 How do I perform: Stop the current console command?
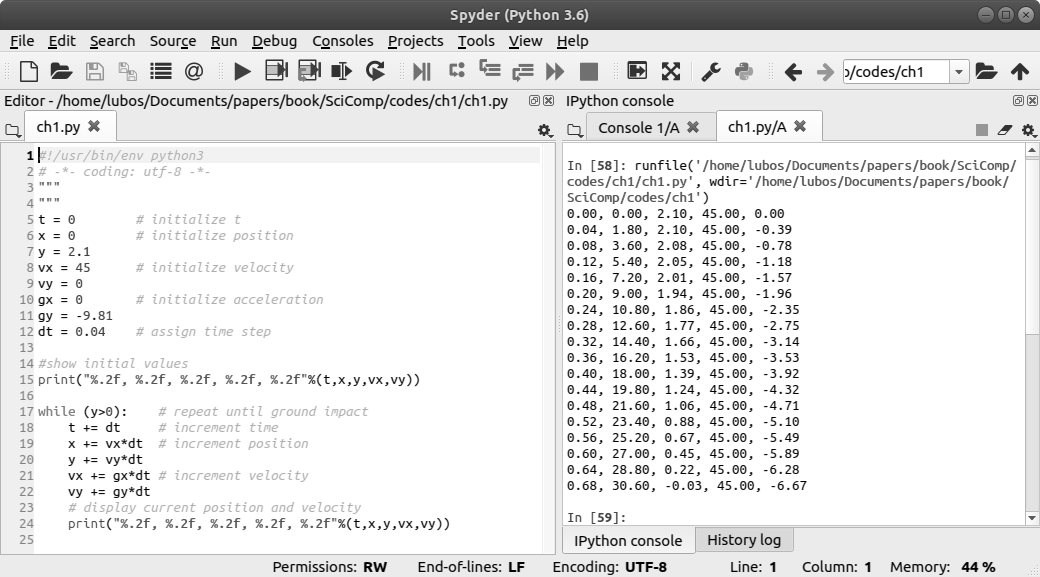coord(982,130)
